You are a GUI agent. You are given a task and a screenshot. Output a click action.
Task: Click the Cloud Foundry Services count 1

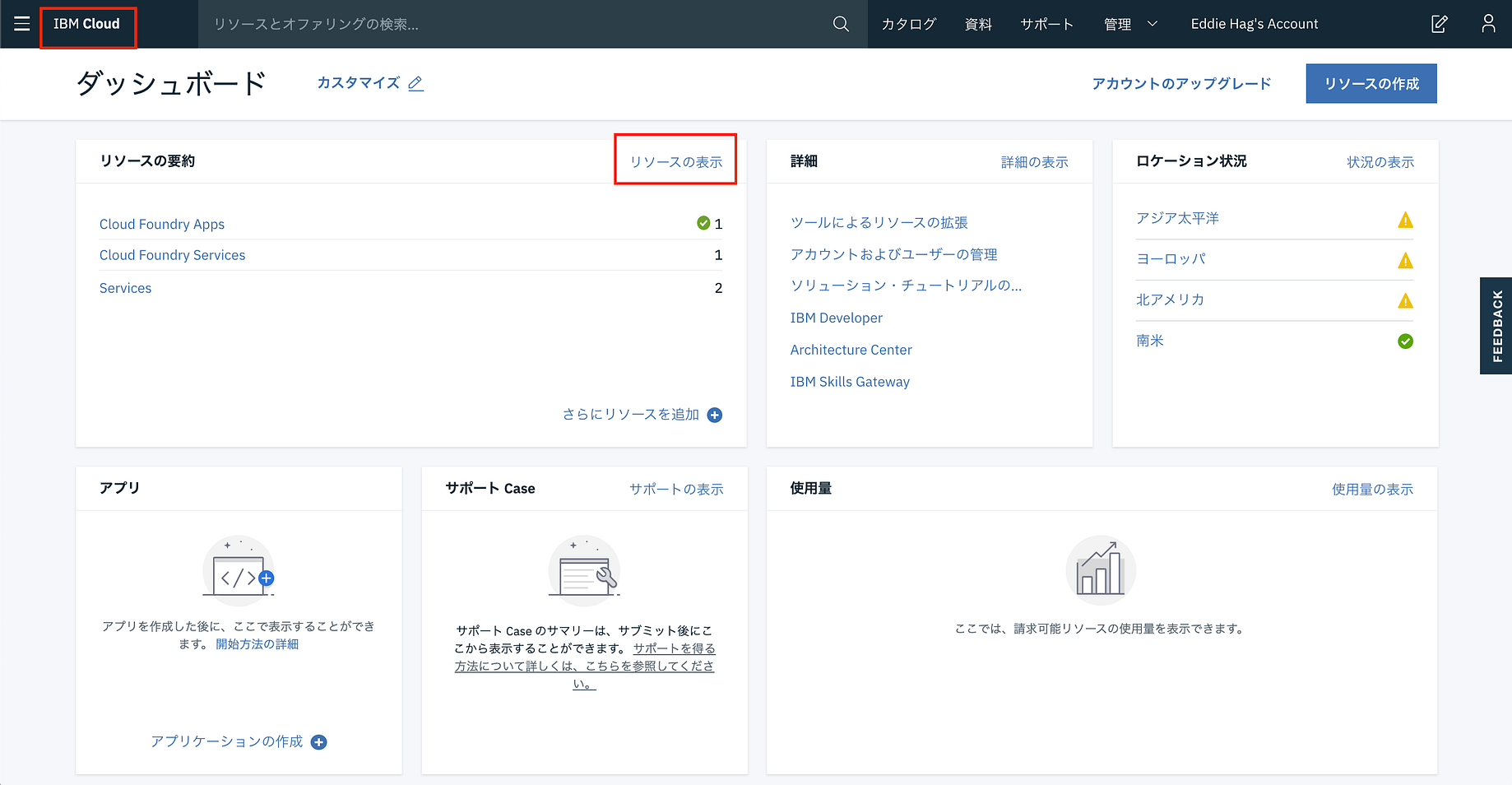pos(718,255)
